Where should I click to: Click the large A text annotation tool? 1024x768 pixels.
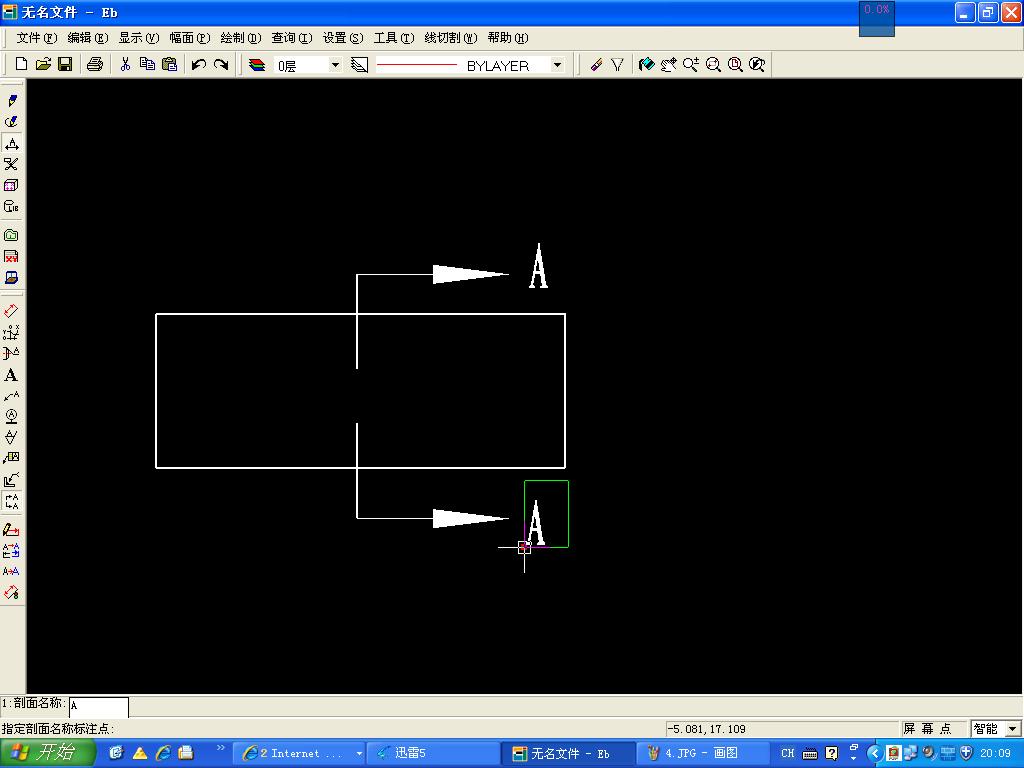tap(11, 375)
